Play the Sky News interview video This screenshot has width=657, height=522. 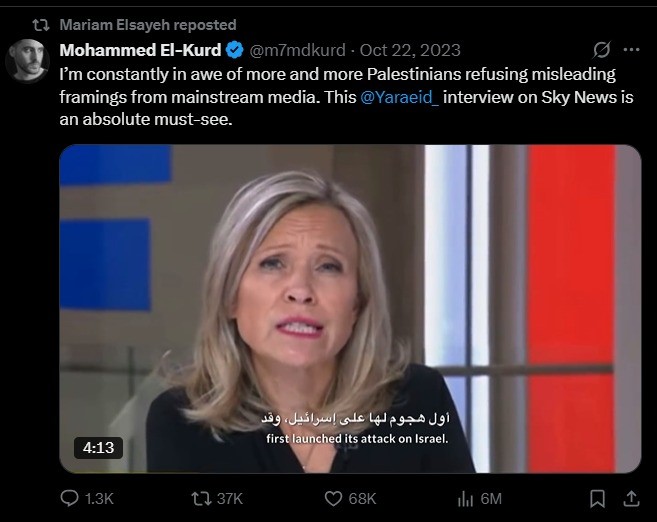click(x=350, y=309)
